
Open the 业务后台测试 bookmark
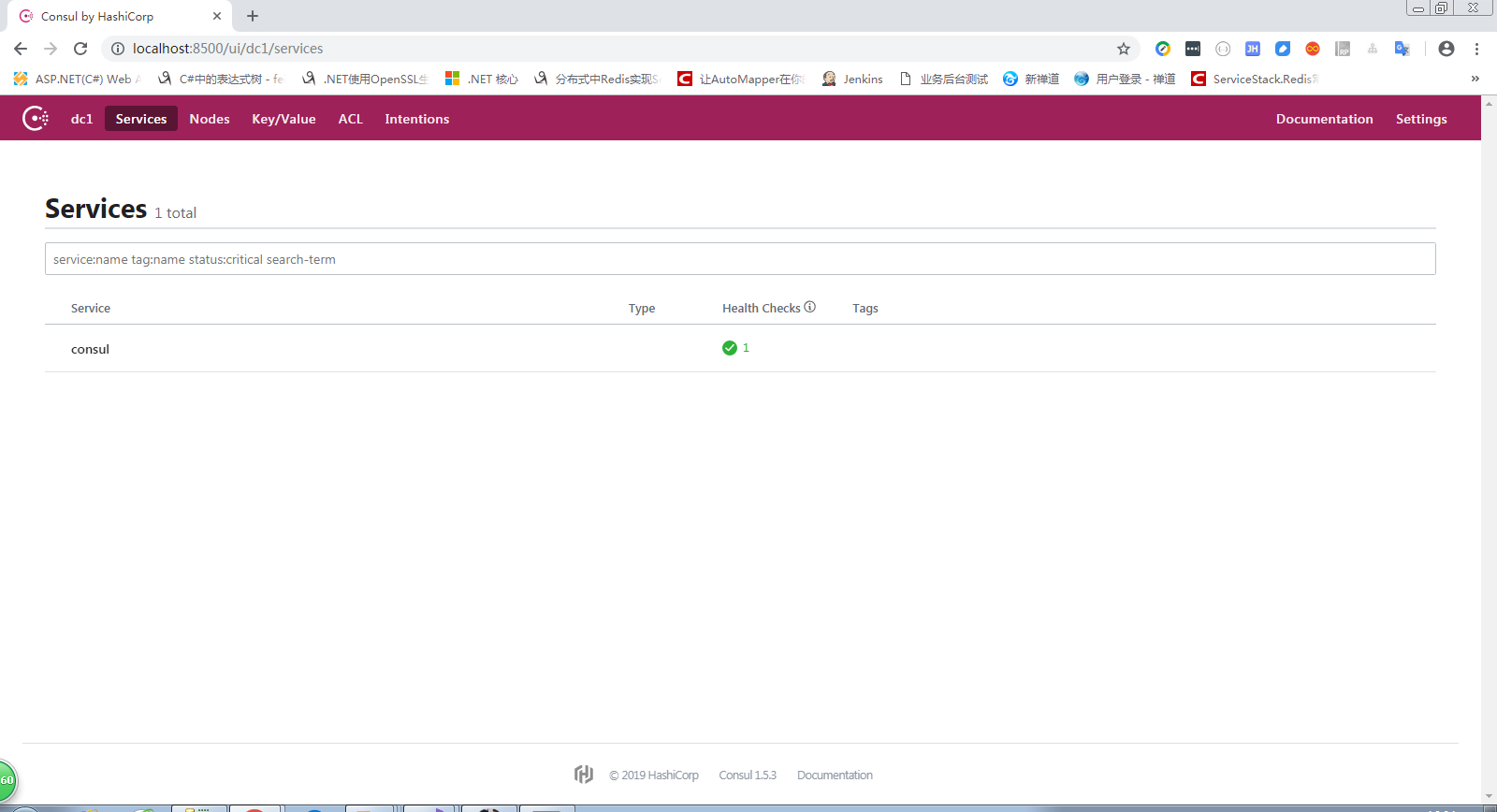click(x=943, y=79)
